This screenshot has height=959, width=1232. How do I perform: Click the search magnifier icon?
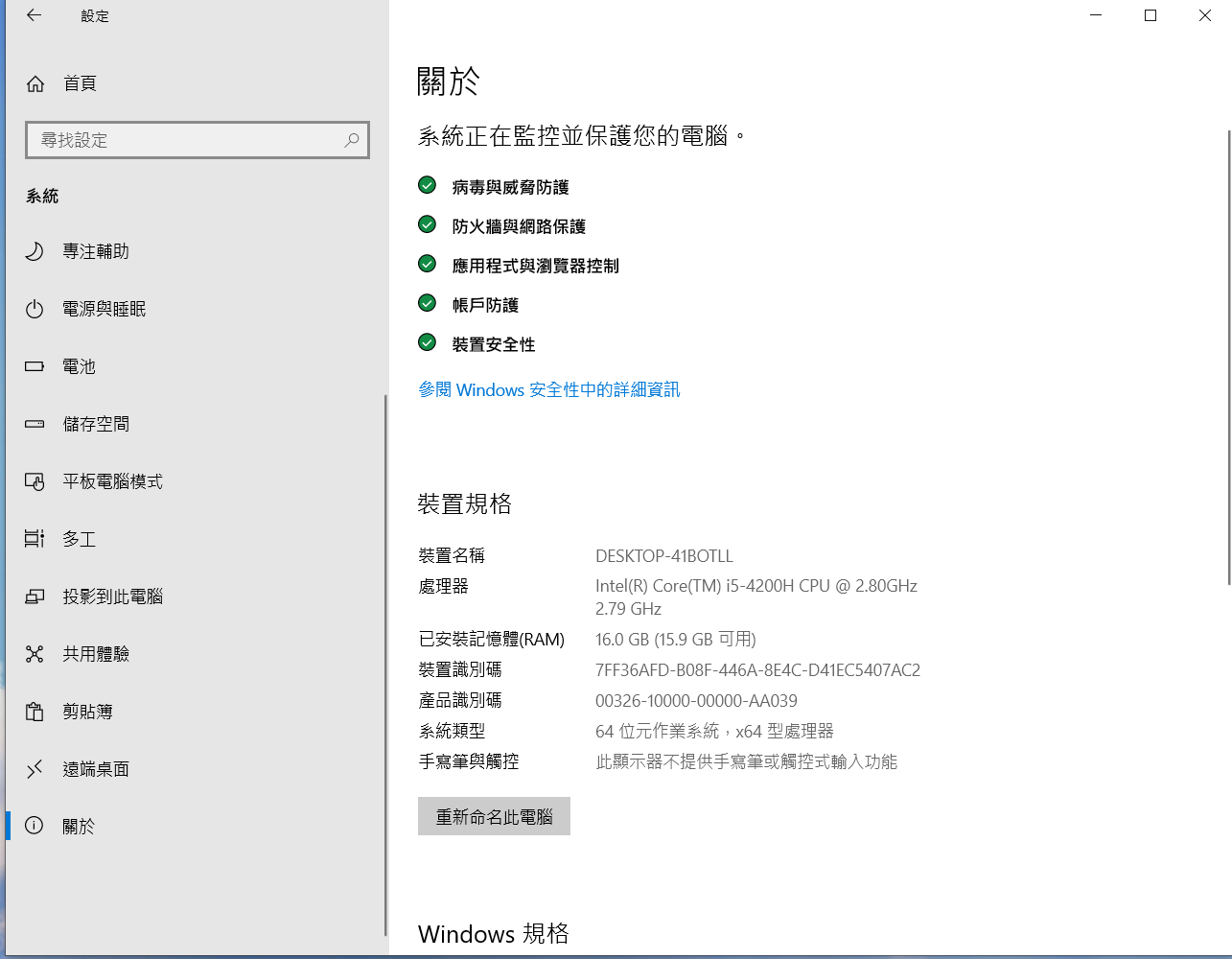point(352,140)
